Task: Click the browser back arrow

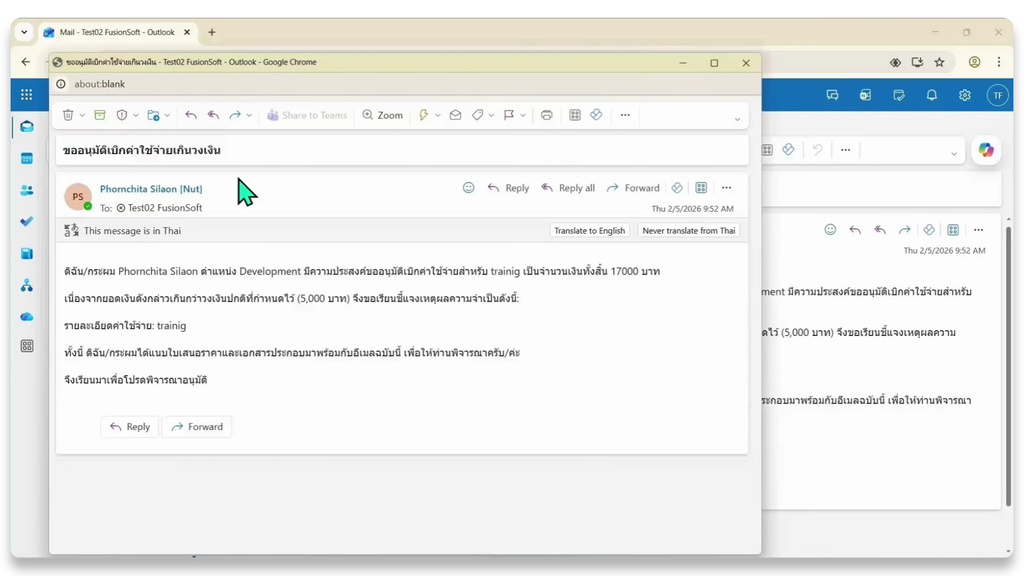Action: (x=25, y=62)
